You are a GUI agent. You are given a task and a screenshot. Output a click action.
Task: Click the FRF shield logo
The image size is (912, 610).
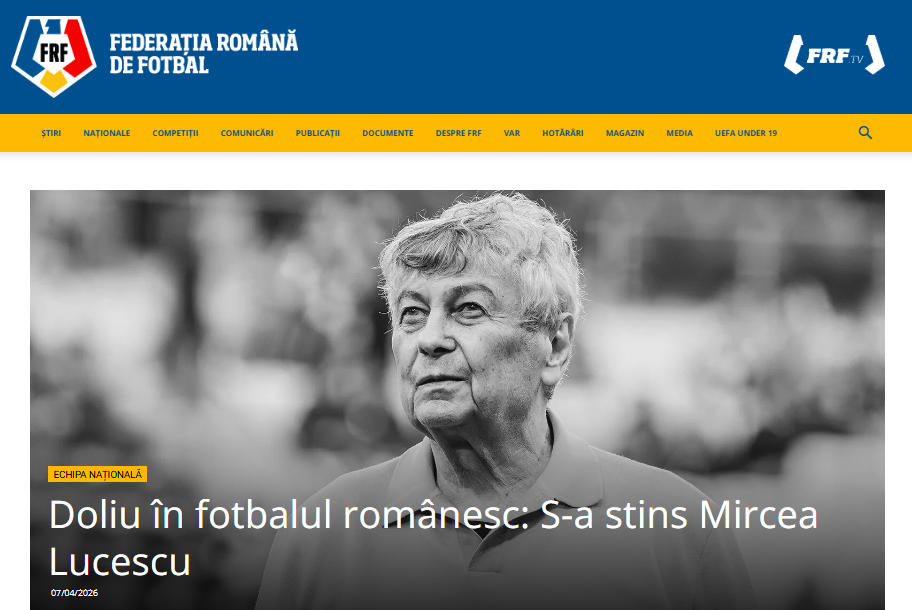coord(54,56)
